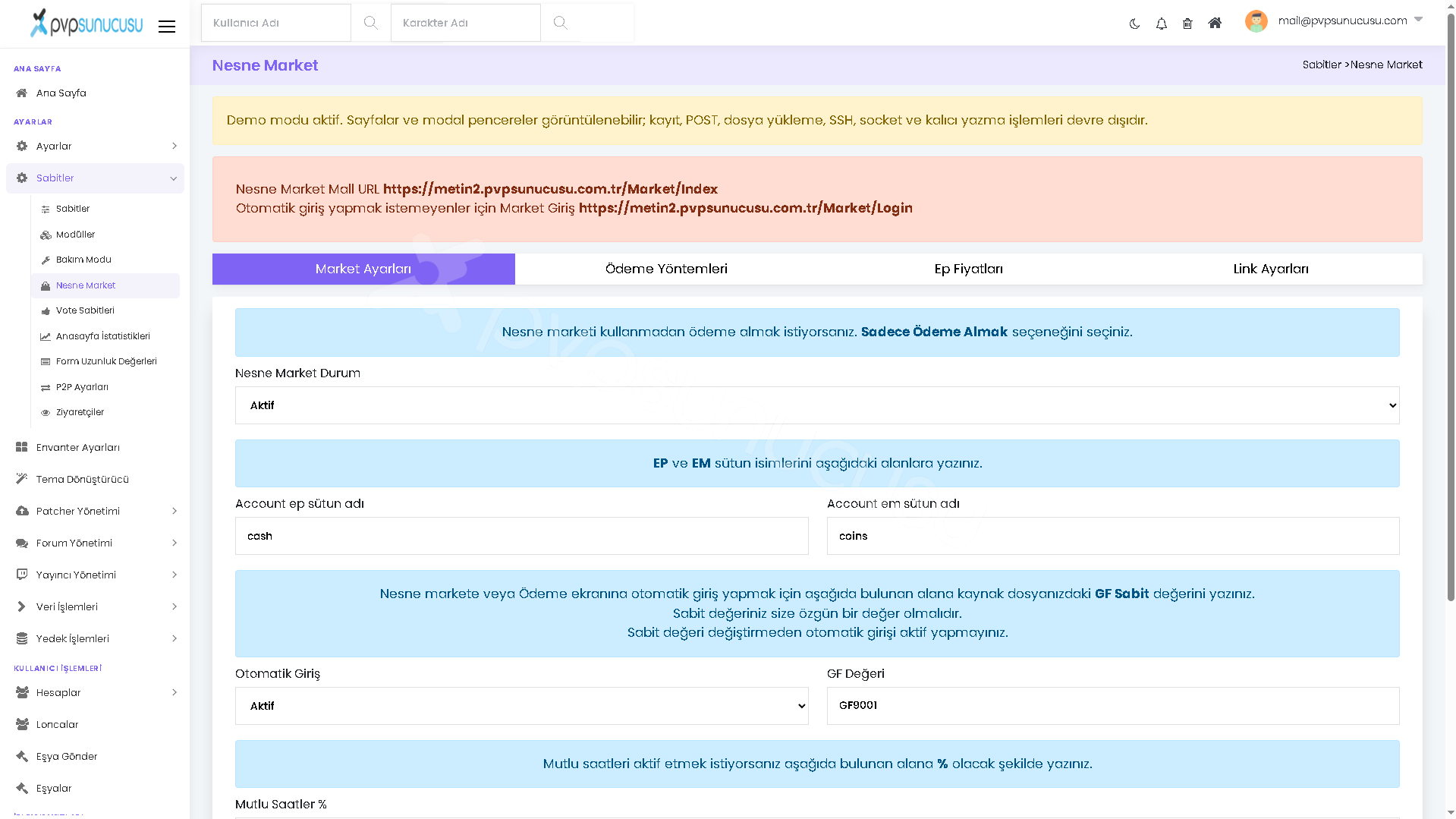Switch to Ödeme Yöntemleri tab
This screenshot has height=819, width=1456.
tap(666, 269)
